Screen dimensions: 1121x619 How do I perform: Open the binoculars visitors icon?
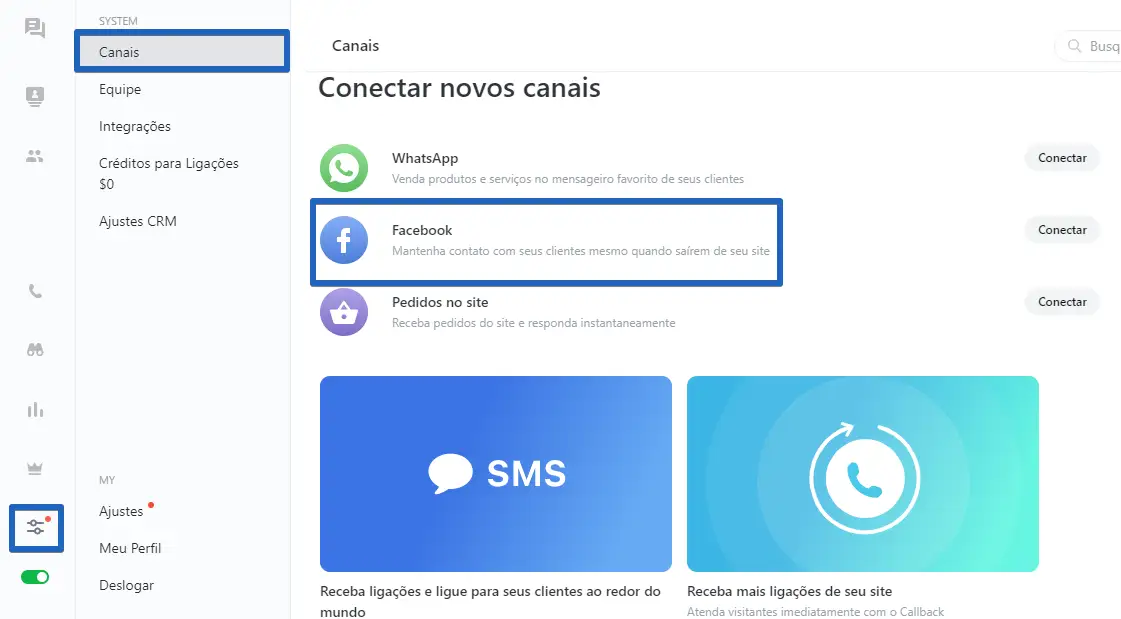point(34,350)
